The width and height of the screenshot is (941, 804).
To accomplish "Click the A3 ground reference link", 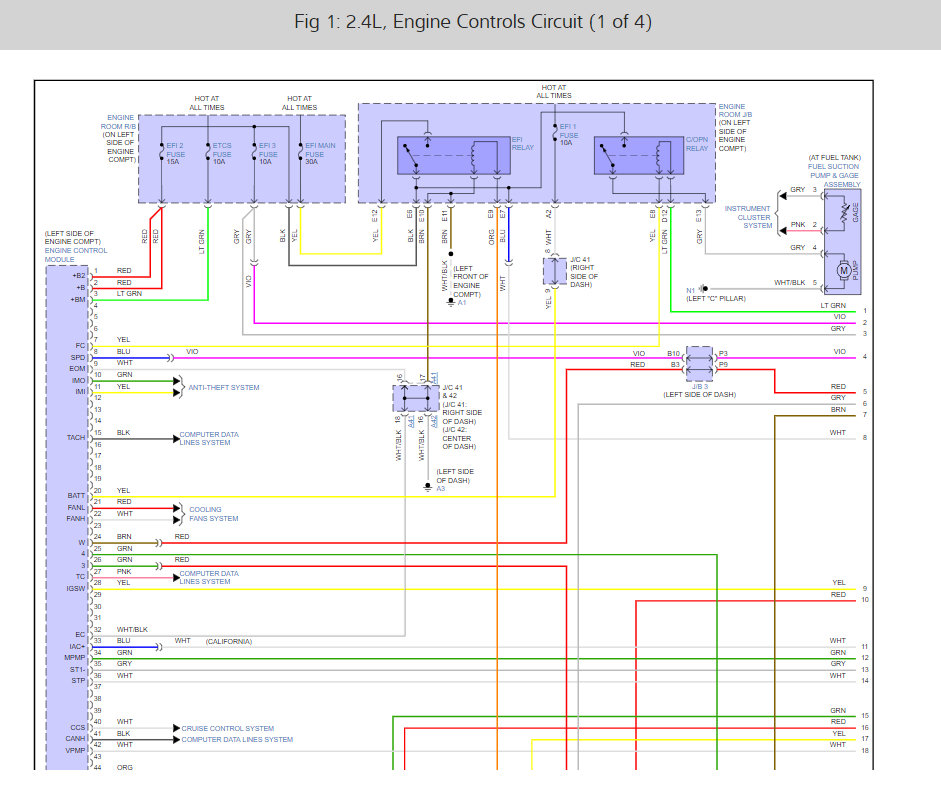I will tap(441, 489).
